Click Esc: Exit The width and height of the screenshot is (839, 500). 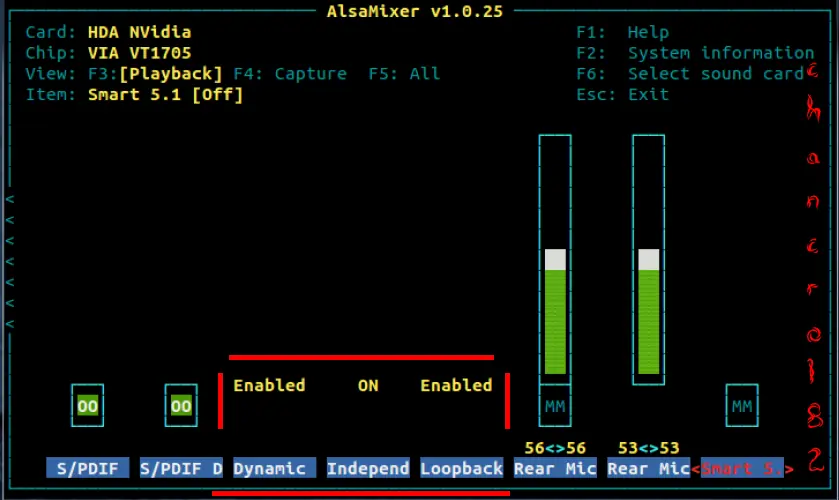click(x=622, y=95)
